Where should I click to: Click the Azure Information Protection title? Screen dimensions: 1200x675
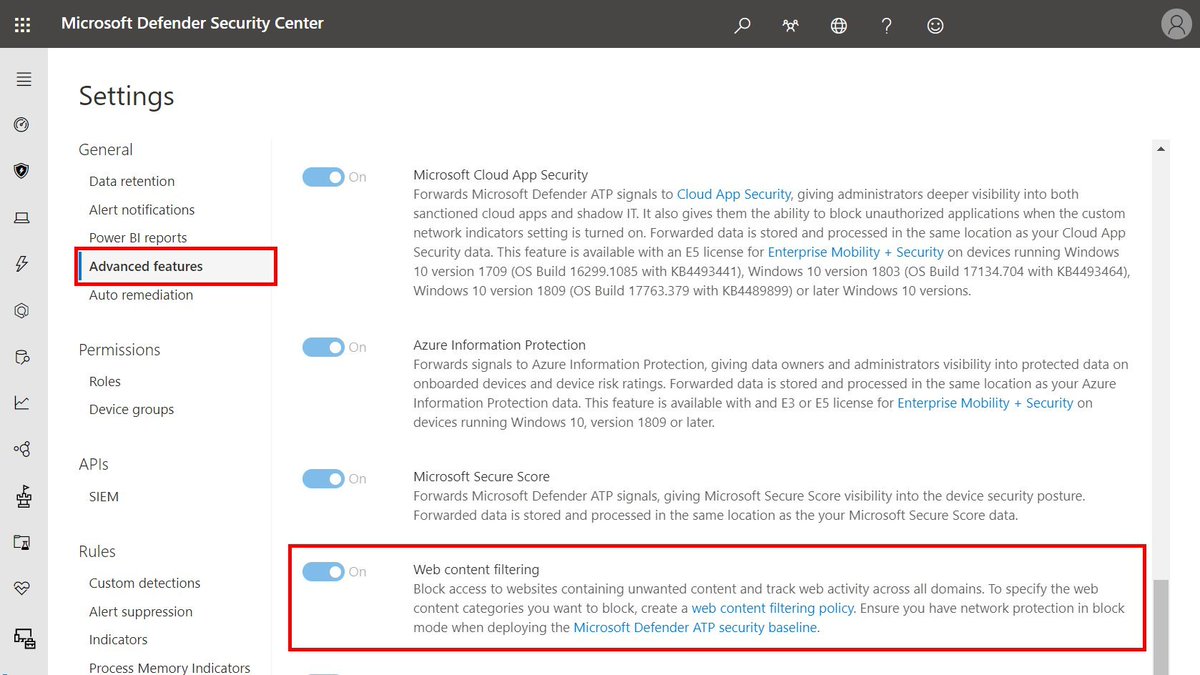[500, 345]
